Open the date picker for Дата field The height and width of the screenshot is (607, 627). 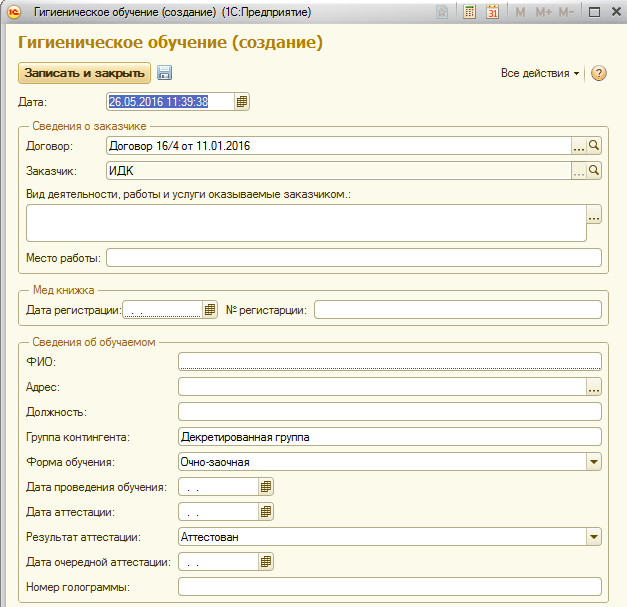coord(242,101)
